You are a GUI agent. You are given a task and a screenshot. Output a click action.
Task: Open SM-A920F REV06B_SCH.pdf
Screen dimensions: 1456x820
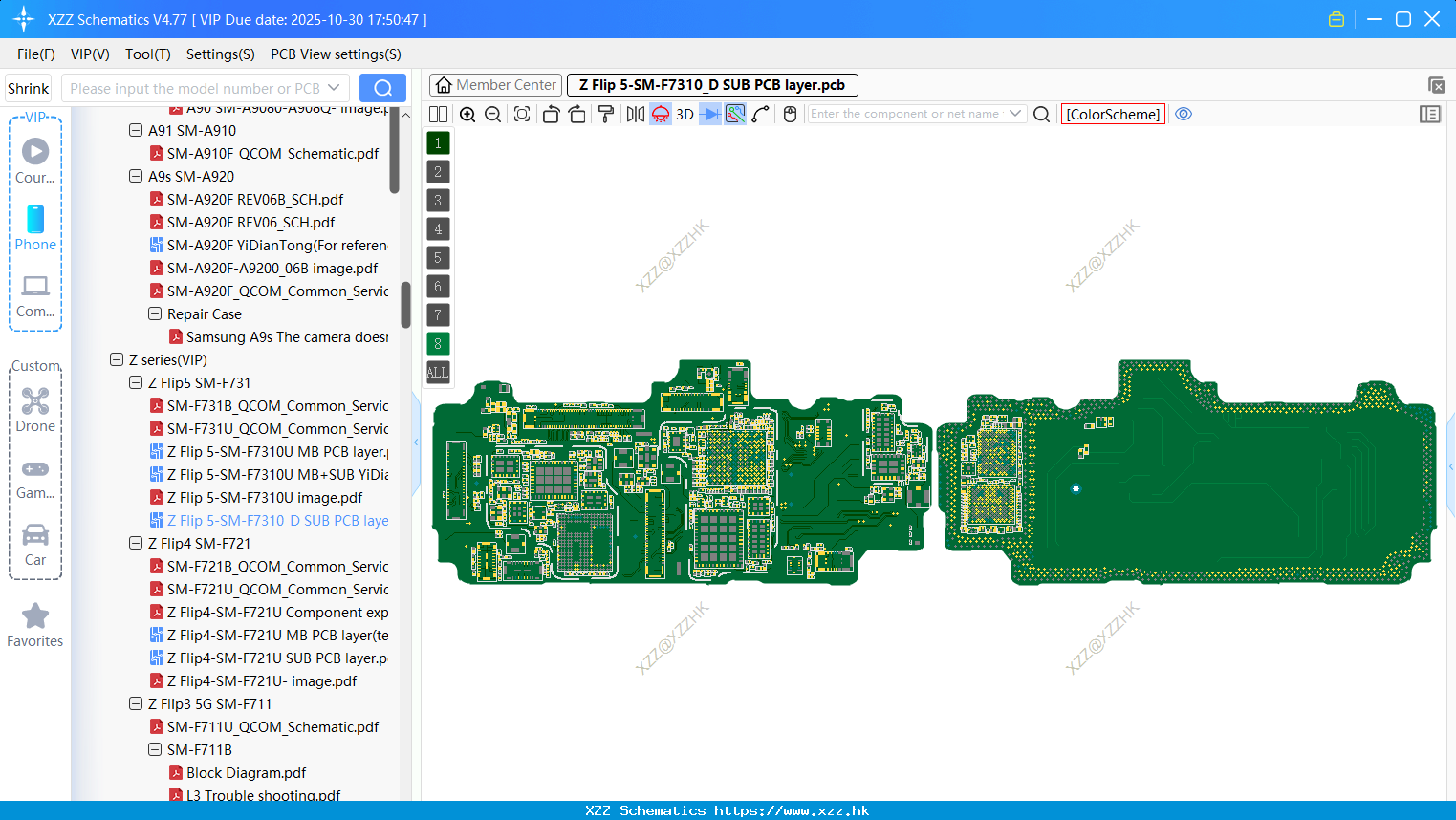pyautogui.click(x=255, y=199)
